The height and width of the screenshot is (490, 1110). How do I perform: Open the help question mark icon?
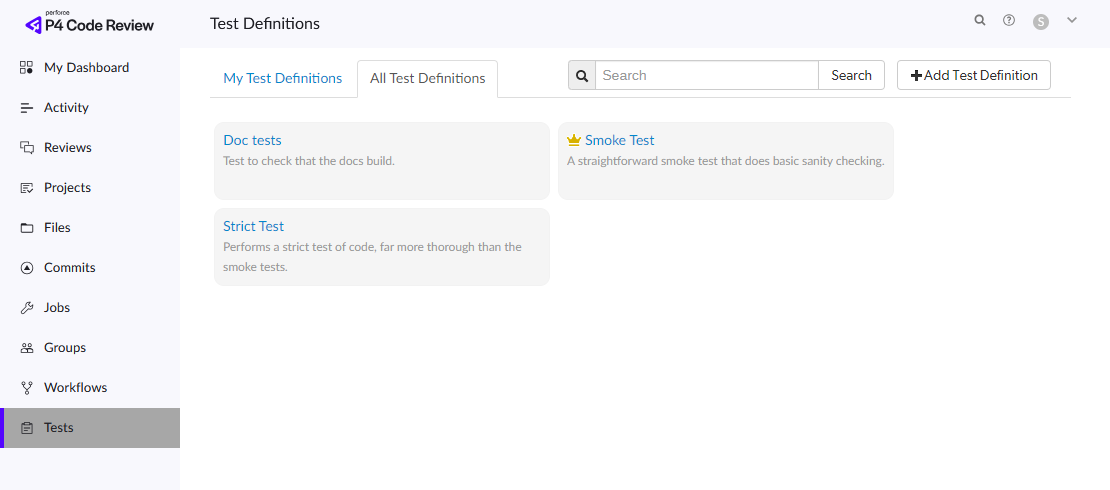click(x=1009, y=20)
